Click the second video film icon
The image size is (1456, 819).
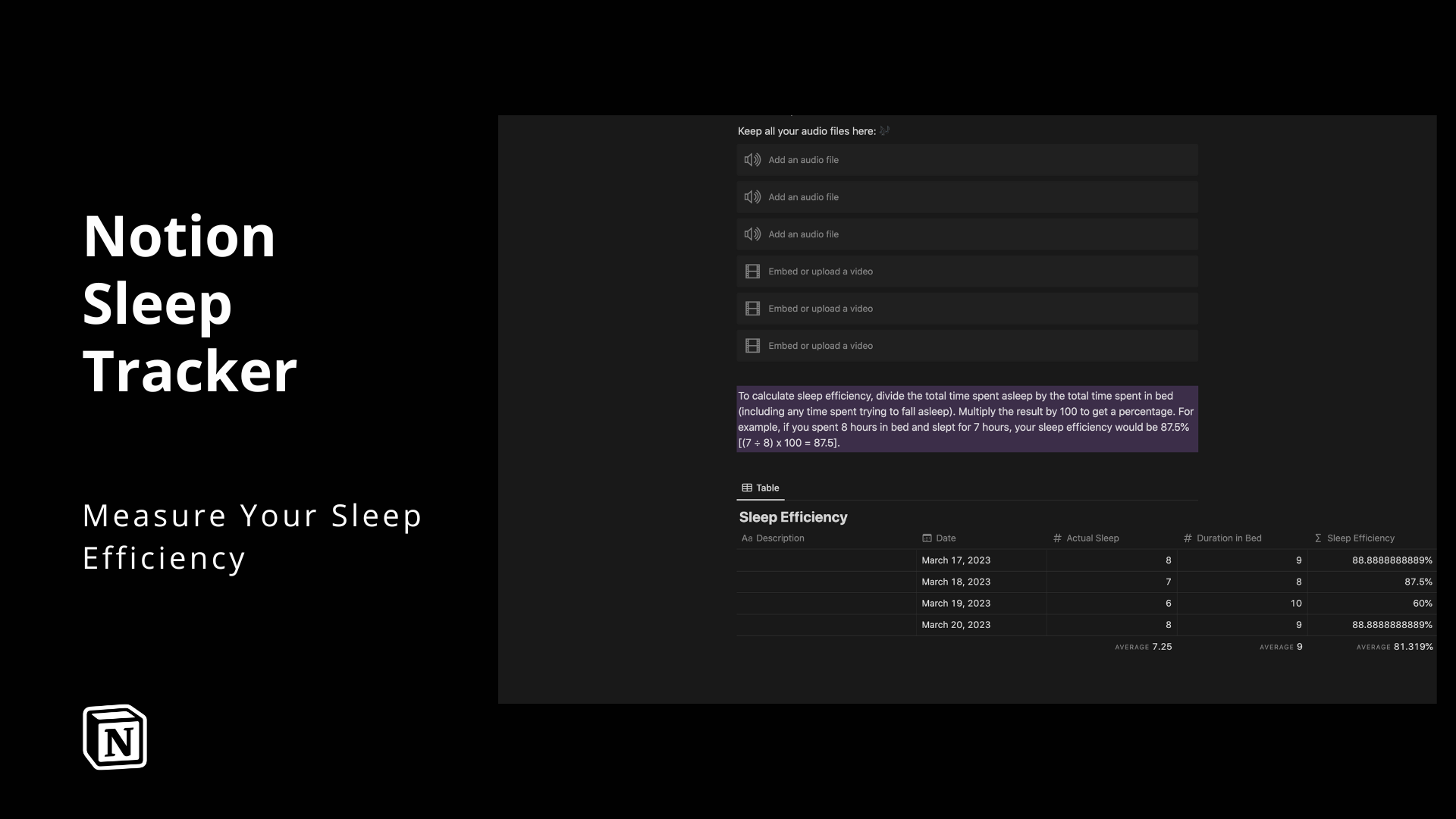[x=752, y=309]
